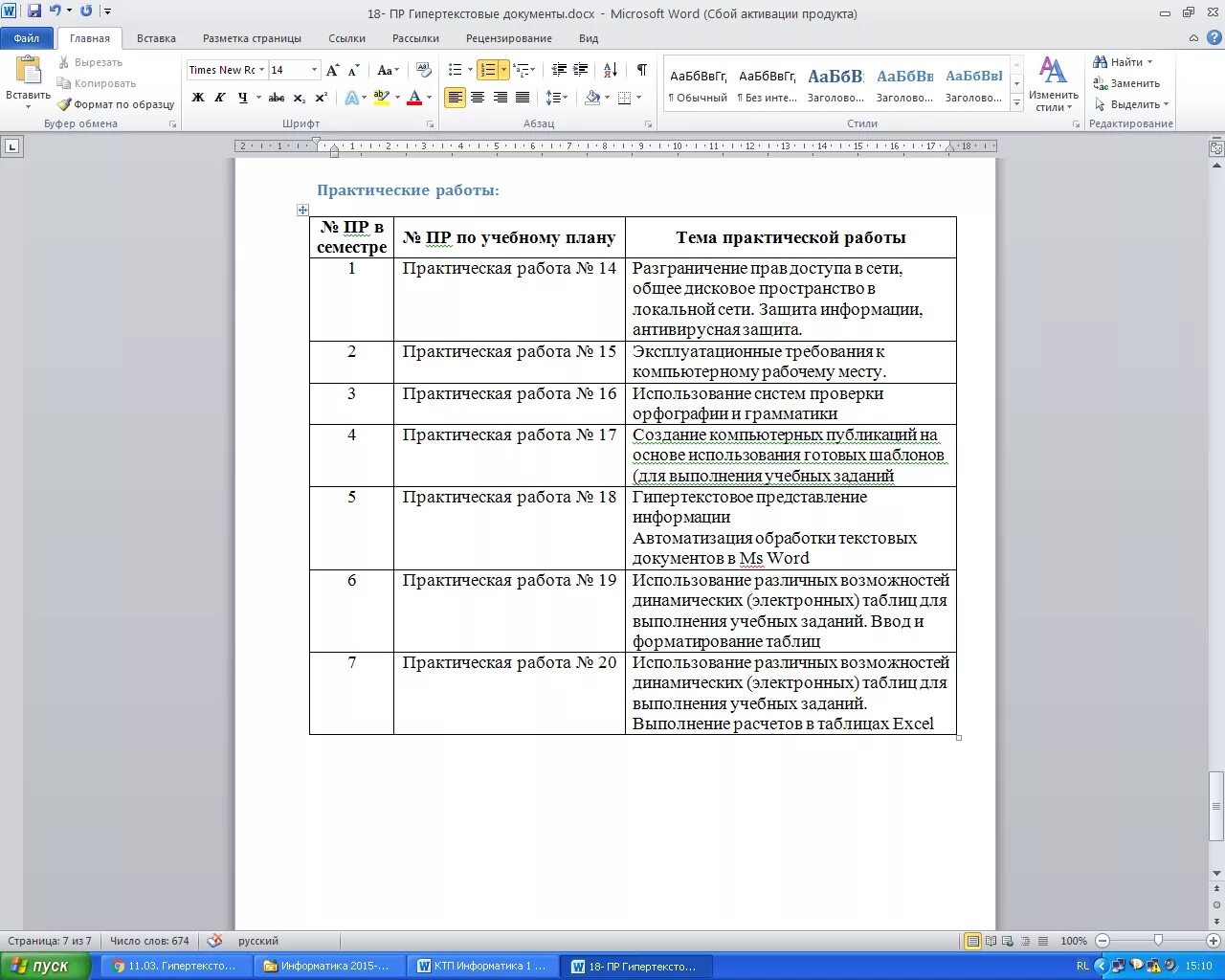Image resolution: width=1225 pixels, height=980 pixels.
Task: Increase paragraph indent
Action: click(582, 70)
